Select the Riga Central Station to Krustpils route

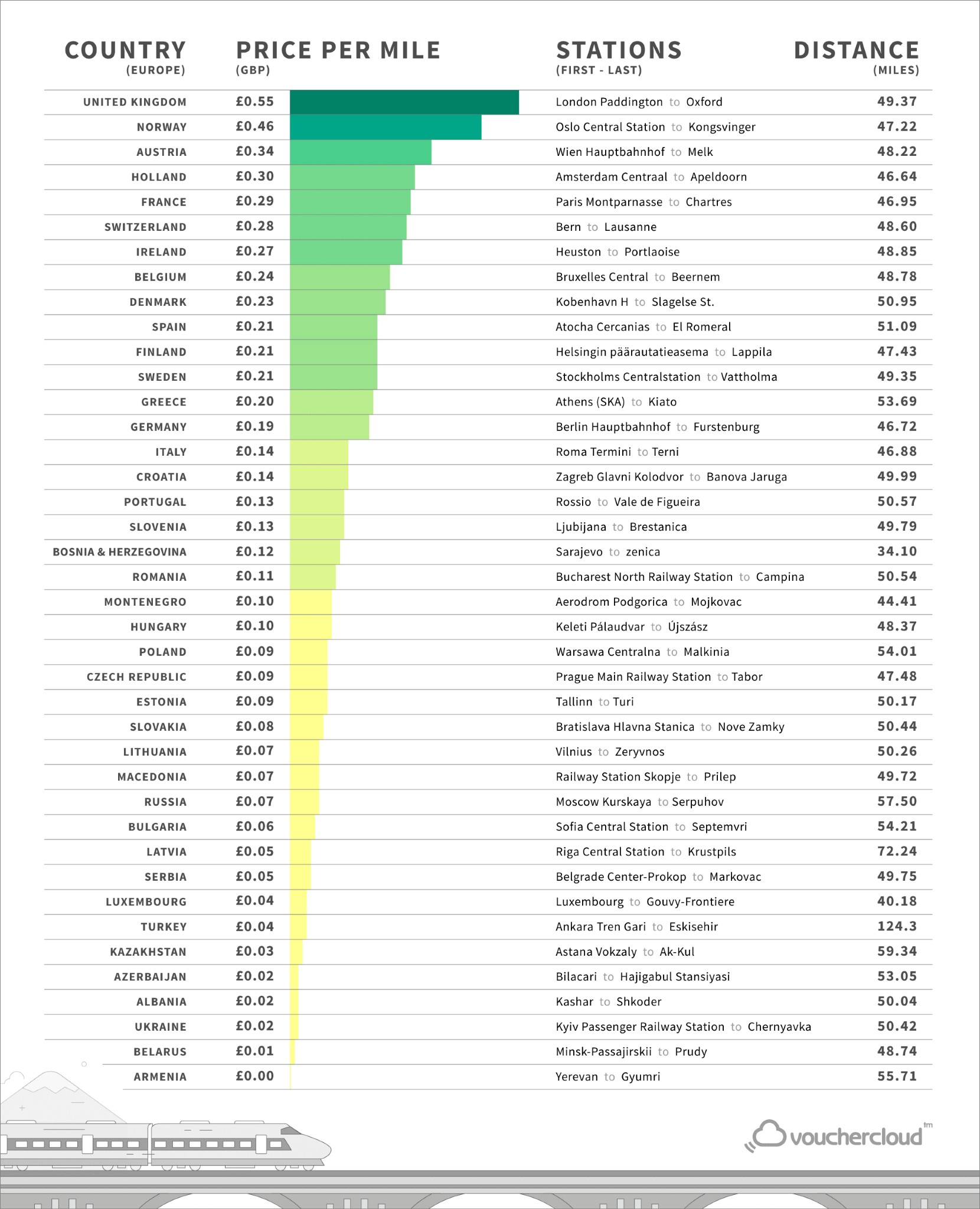tap(646, 852)
